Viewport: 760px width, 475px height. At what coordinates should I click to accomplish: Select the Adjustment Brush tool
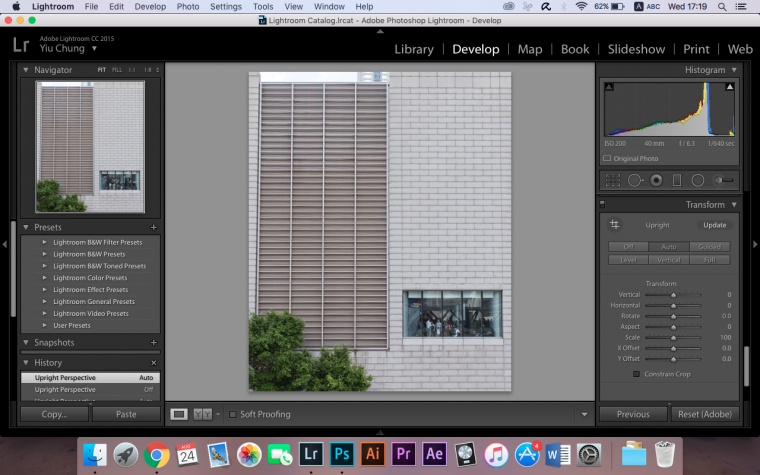(x=723, y=180)
